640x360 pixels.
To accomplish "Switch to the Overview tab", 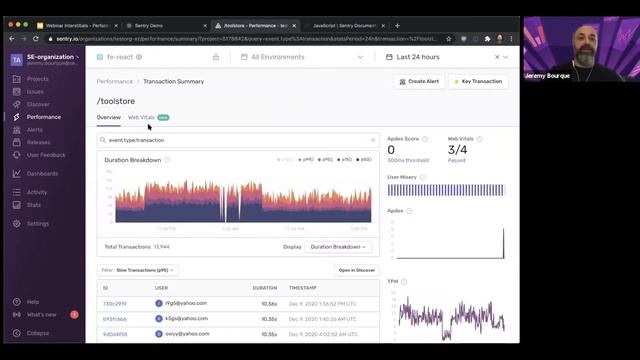I will (x=109, y=118).
